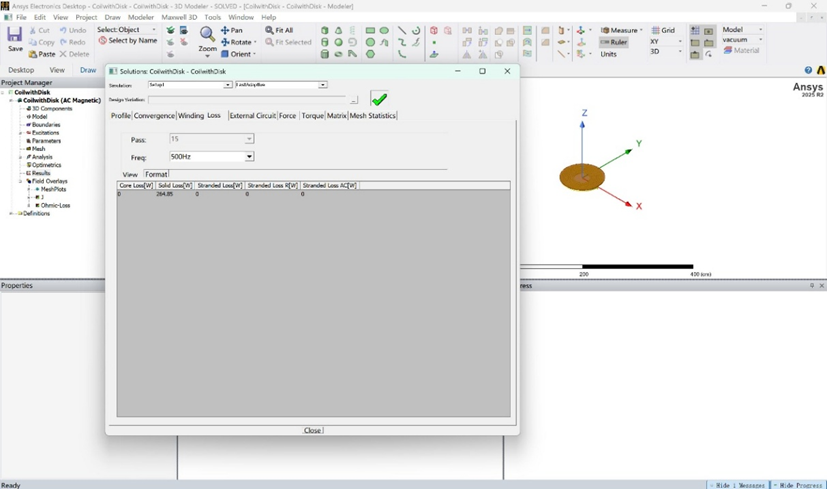Open the Tools menu
This screenshot has height=489, width=827.
pos(213,17)
